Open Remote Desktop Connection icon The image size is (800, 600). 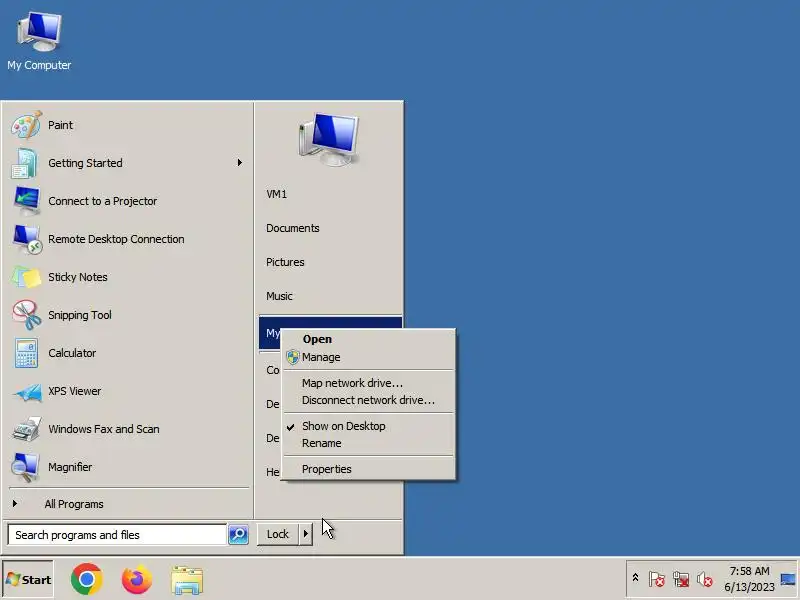point(27,239)
